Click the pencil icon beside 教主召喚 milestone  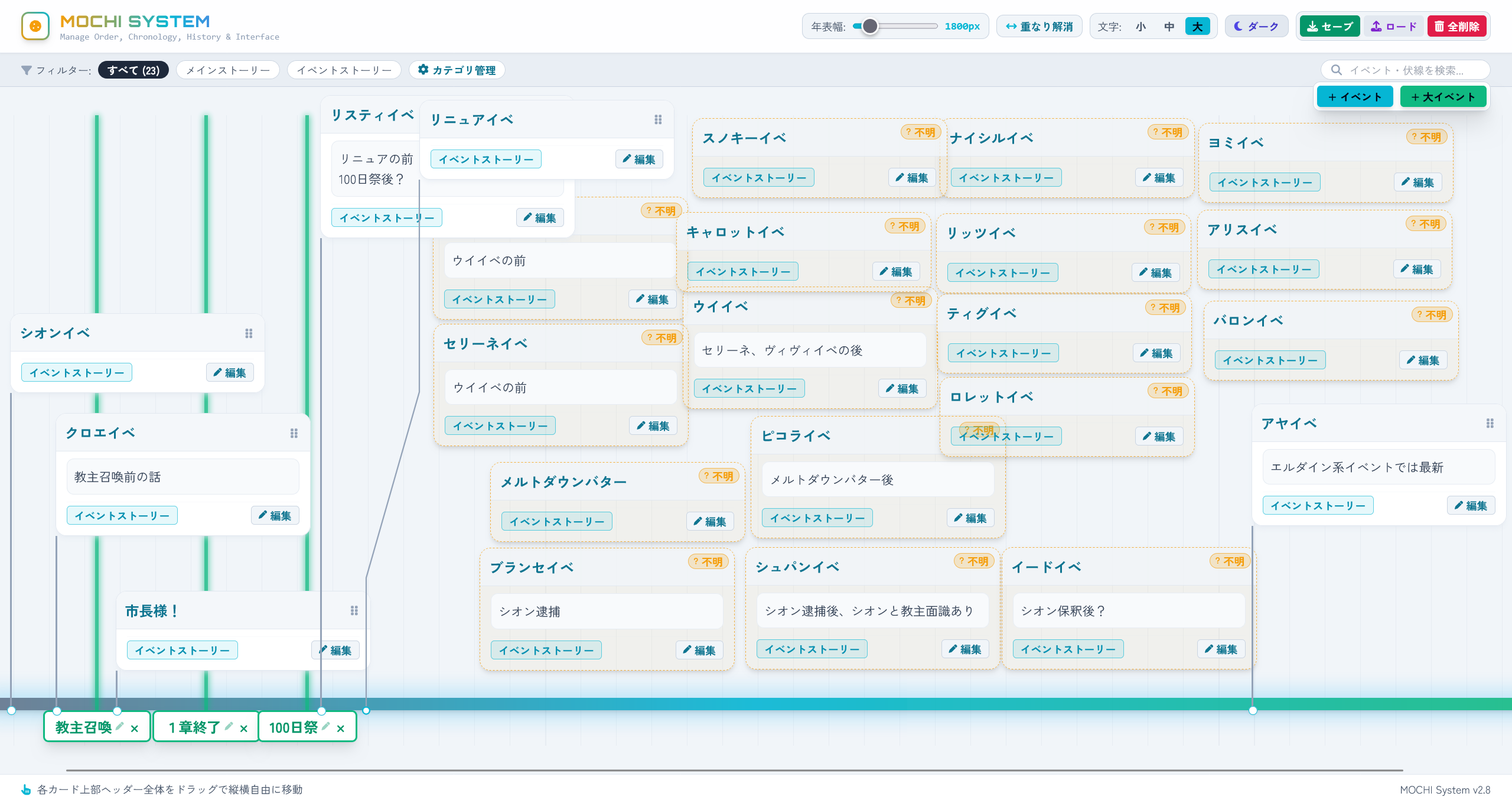click(x=120, y=726)
